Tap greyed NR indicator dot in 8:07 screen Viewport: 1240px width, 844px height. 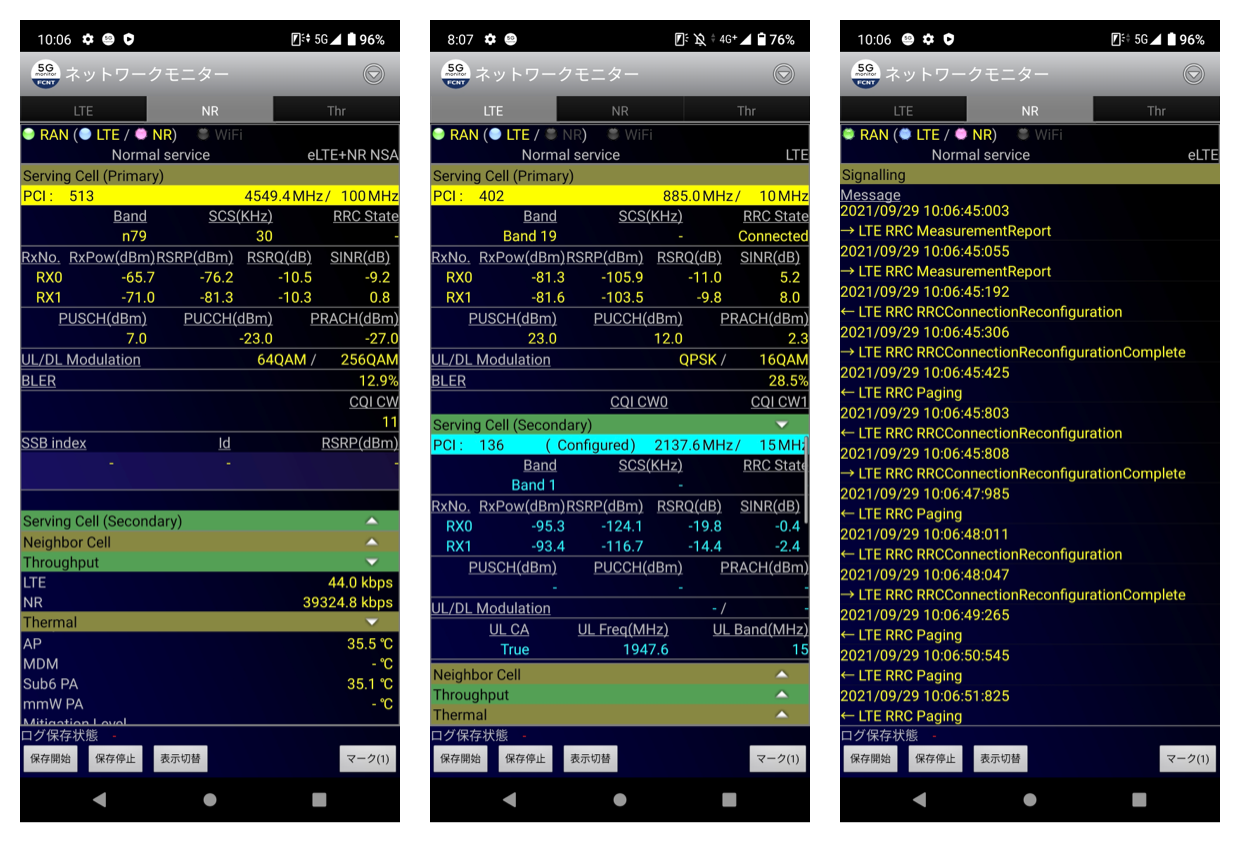tap(551, 134)
